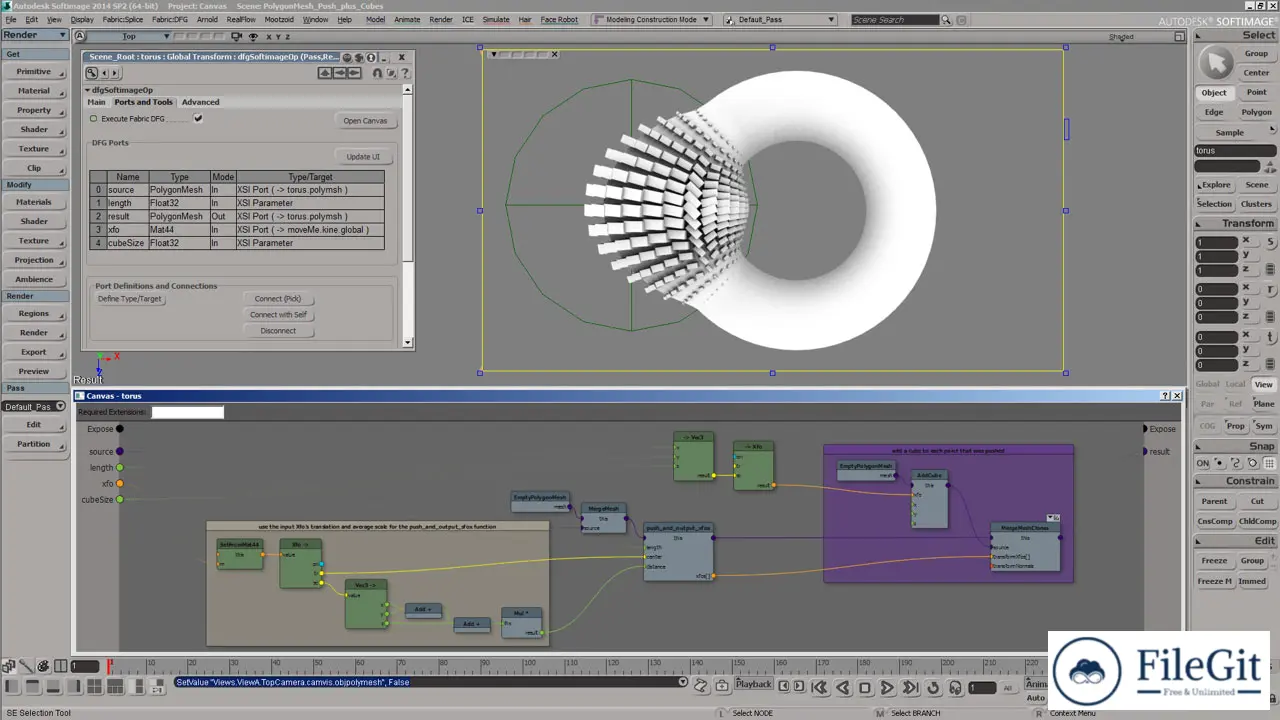The image size is (1280, 720).
Task: Enable Object selection filter
Action: pos(1214,92)
